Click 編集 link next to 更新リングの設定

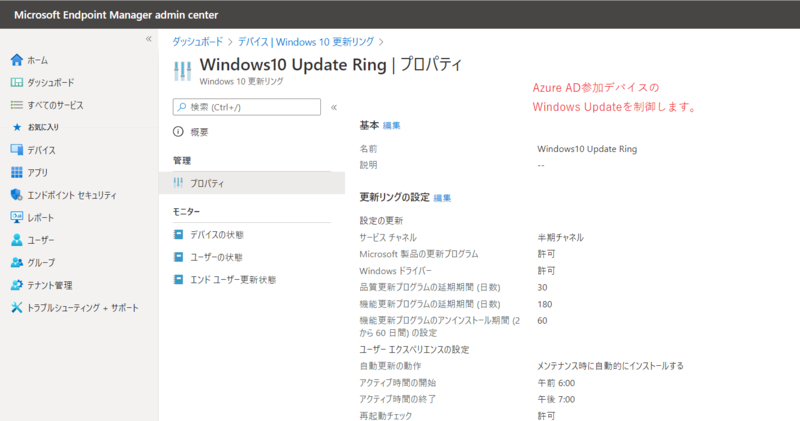442,198
